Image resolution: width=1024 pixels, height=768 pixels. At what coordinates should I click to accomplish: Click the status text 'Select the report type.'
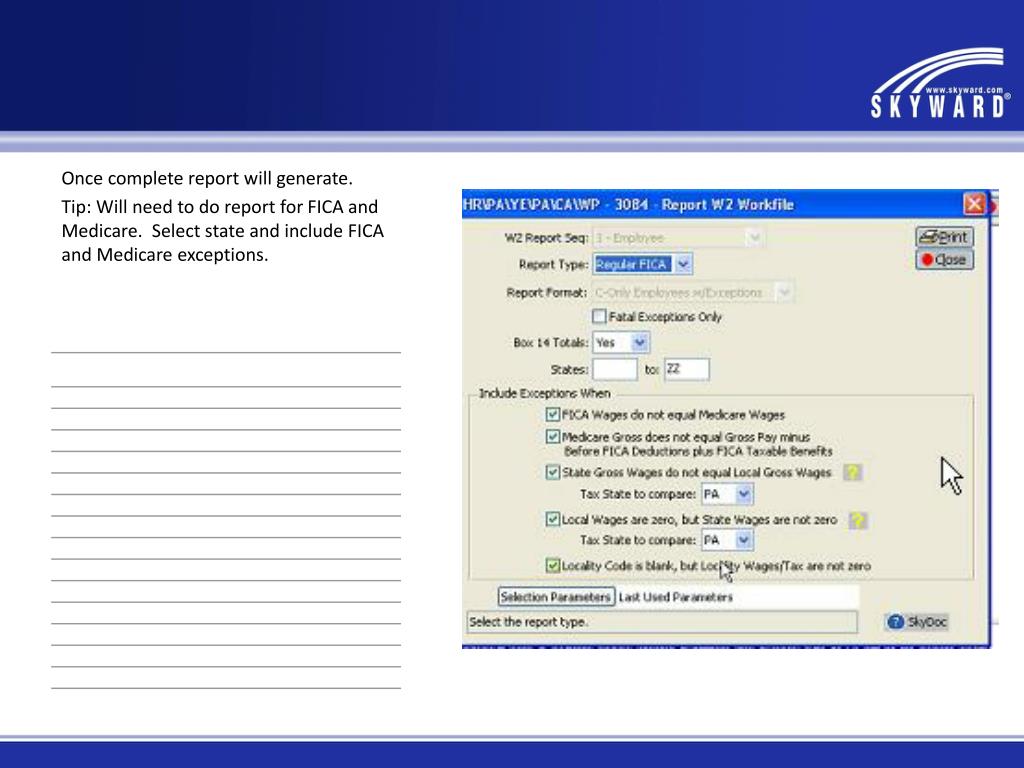[x=528, y=622]
